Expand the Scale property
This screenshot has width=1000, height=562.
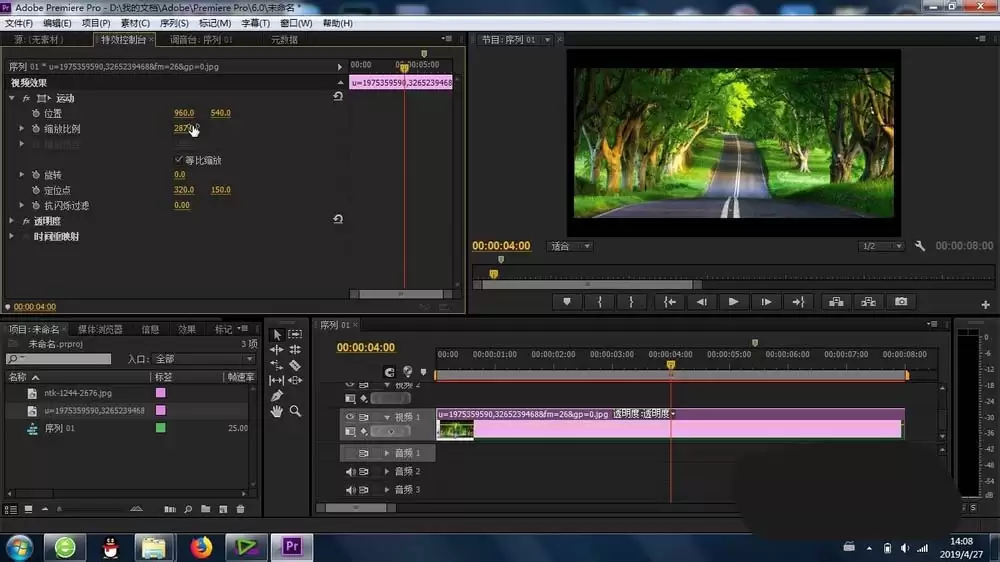pyautogui.click(x=21, y=129)
